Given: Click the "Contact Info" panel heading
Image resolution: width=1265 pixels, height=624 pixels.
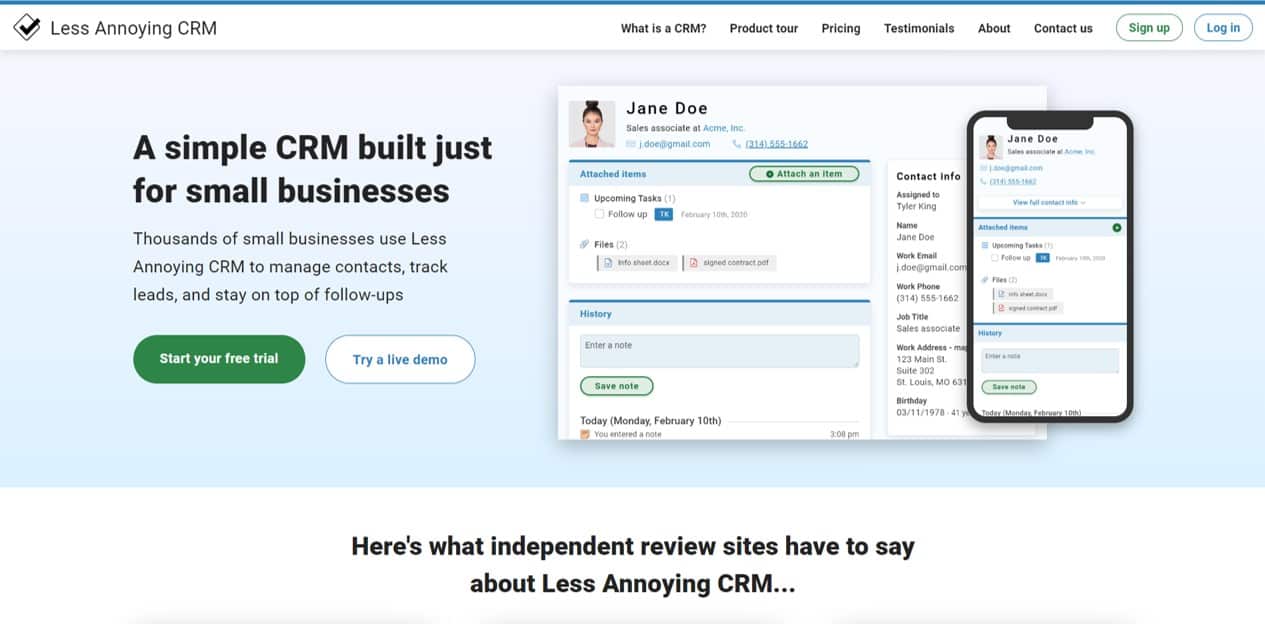Looking at the screenshot, I should (x=928, y=176).
